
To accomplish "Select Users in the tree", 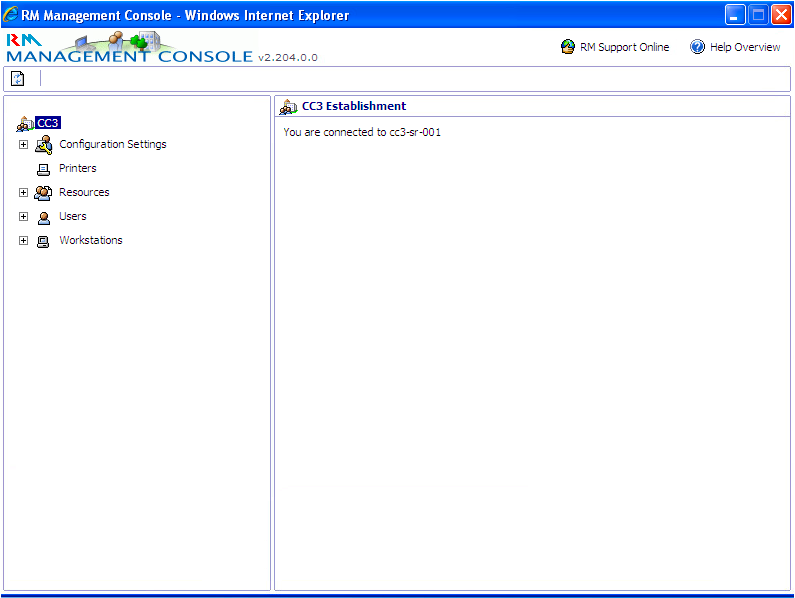I will click(x=73, y=216).
